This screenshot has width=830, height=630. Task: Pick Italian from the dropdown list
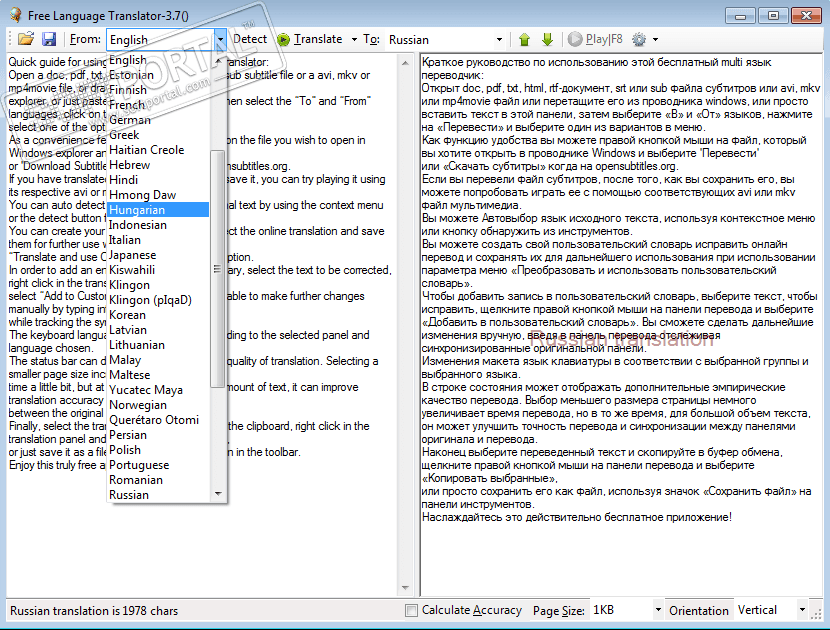158,240
